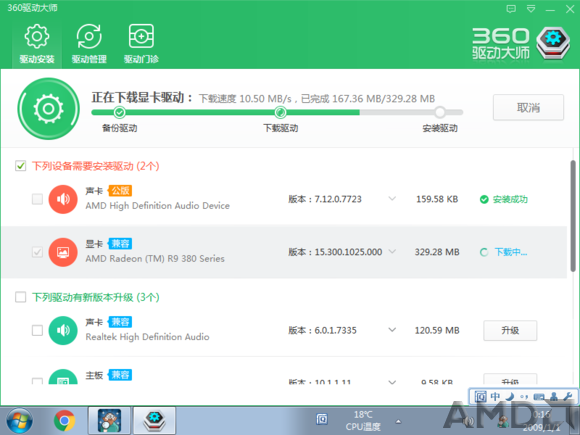Open the IME wrench settings icon
Image resolution: width=580 pixels, height=435 pixels.
pyautogui.click(x=568, y=397)
